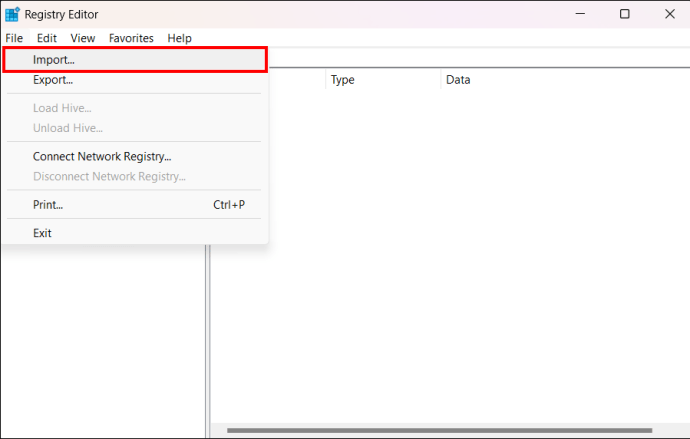Open the View menu

pyautogui.click(x=83, y=38)
